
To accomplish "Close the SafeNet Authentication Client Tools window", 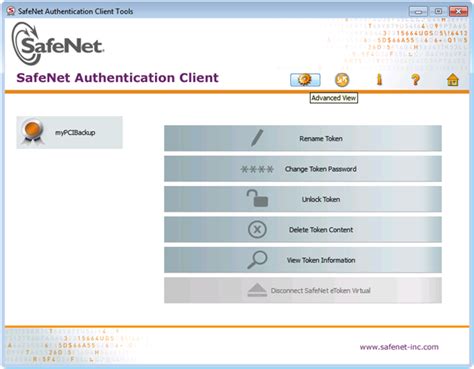I will [458, 11].
